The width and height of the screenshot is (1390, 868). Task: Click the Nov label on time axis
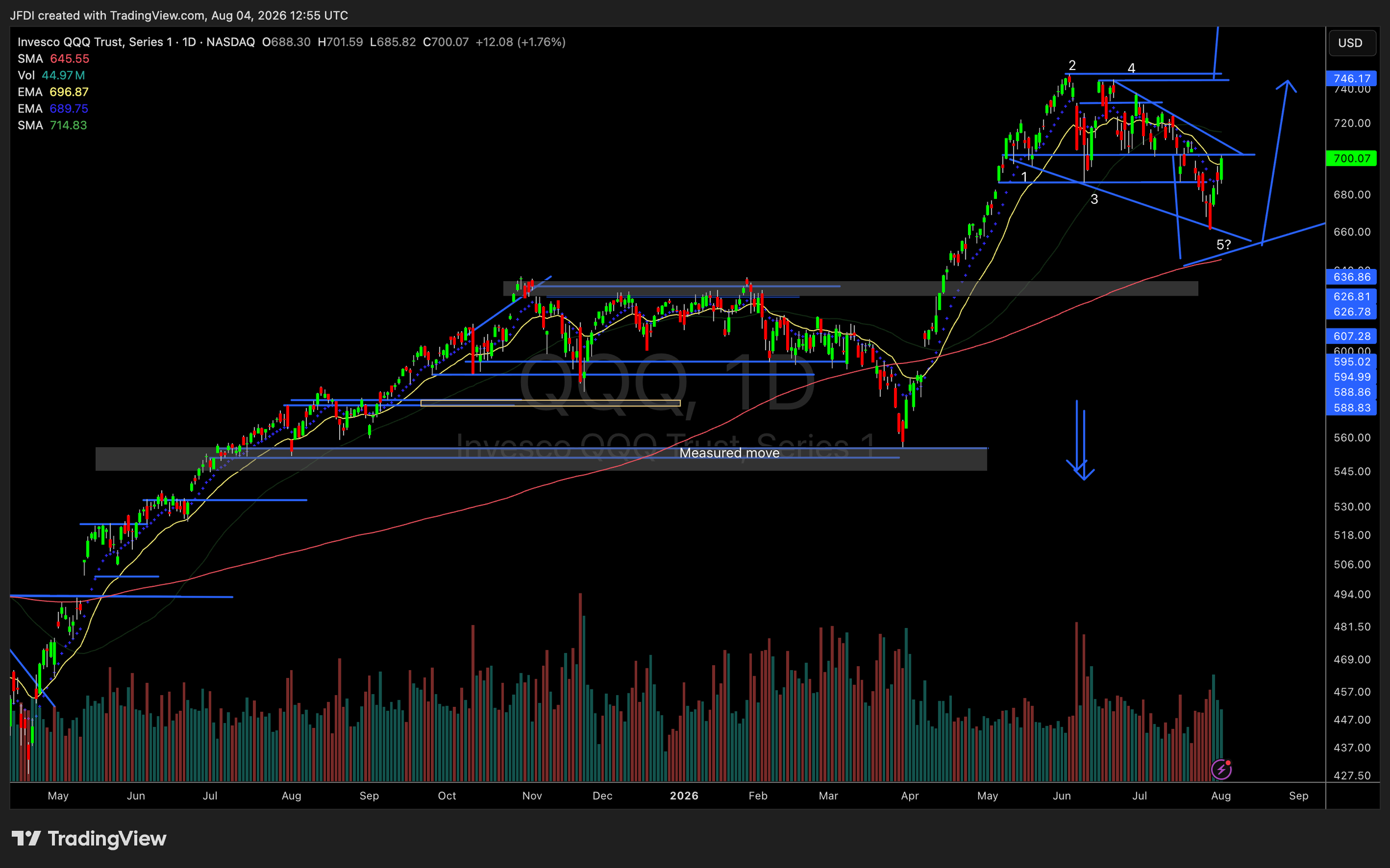[532, 796]
